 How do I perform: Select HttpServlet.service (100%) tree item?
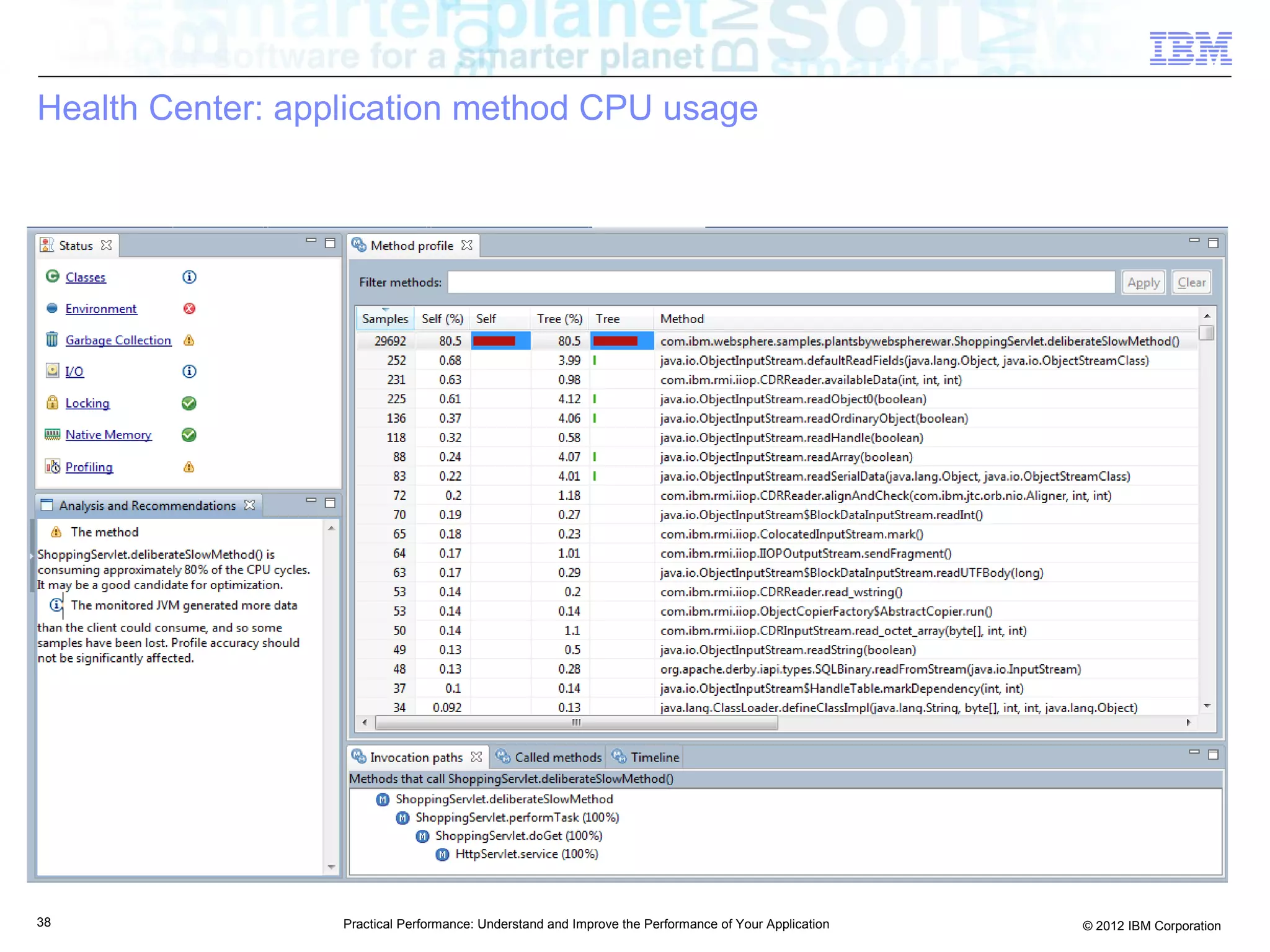pyautogui.click(x=526, y=854)
